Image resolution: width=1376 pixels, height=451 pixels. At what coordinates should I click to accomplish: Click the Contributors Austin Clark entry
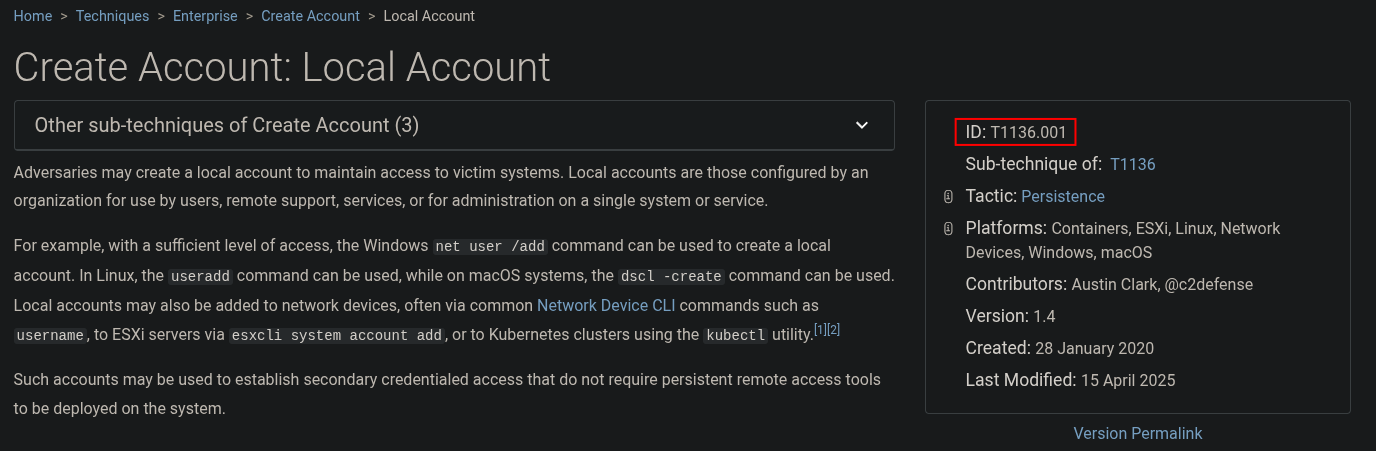[1109, 284]
